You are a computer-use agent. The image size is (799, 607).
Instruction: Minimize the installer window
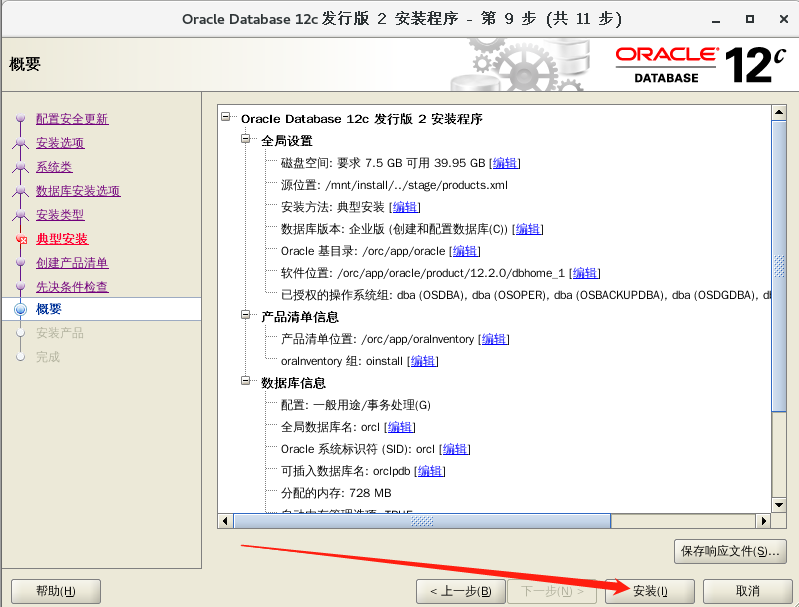tap(716, 19)
